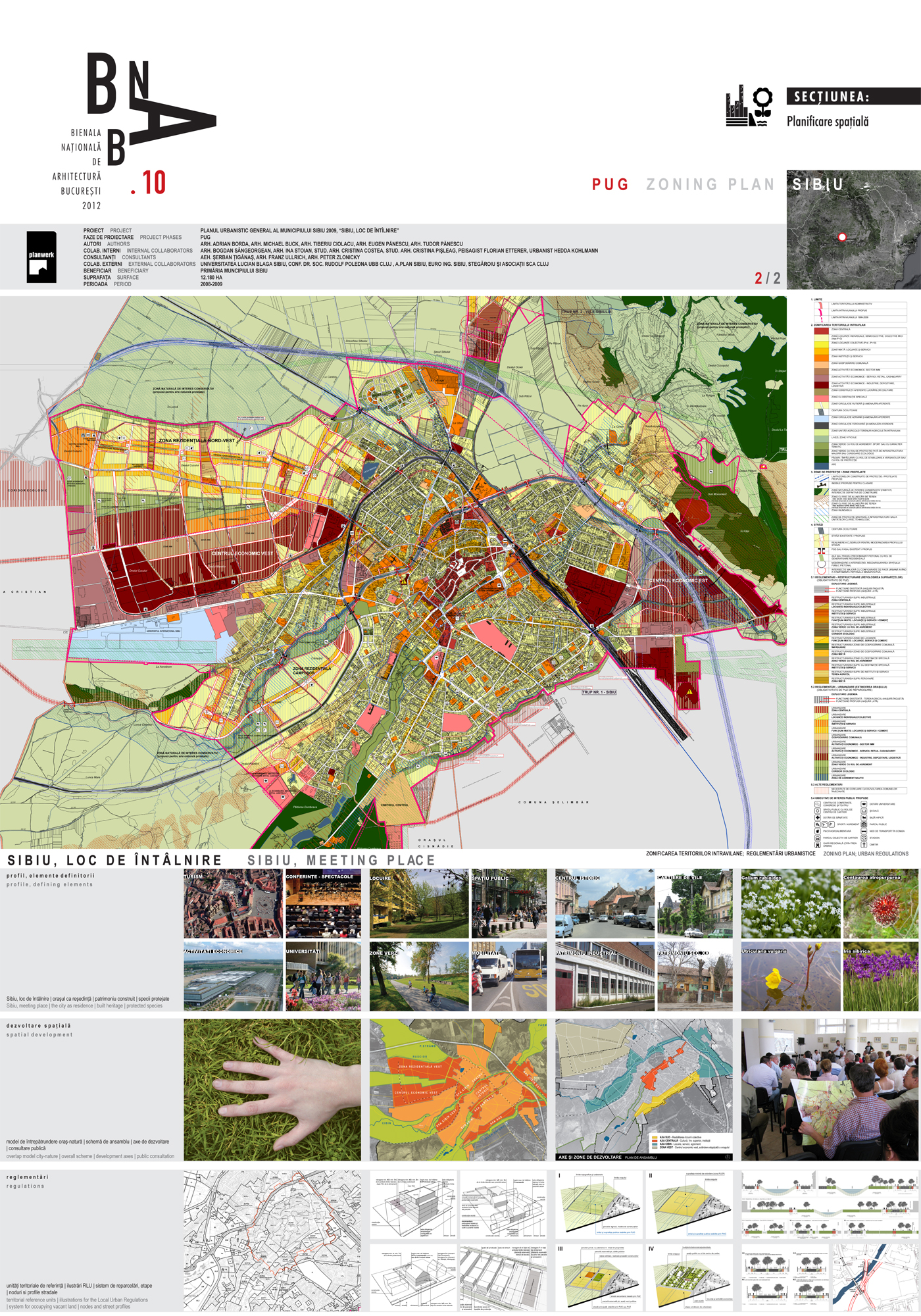Open the CARTIERE DE VILE photo
The height and width of the screenshot is (1316, 921).
click(x=695, y=903)
